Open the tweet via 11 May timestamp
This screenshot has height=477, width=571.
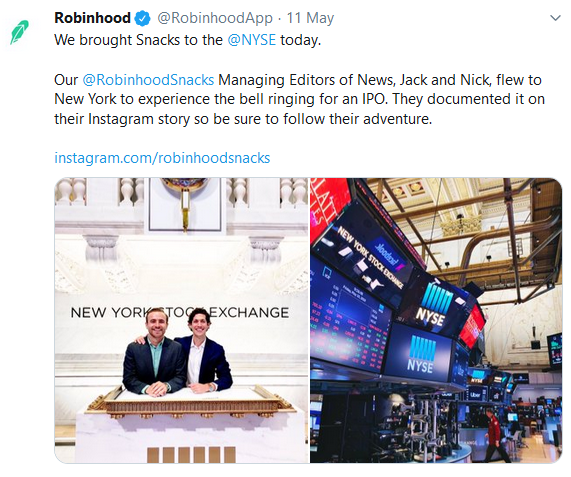tap(310, 18)
